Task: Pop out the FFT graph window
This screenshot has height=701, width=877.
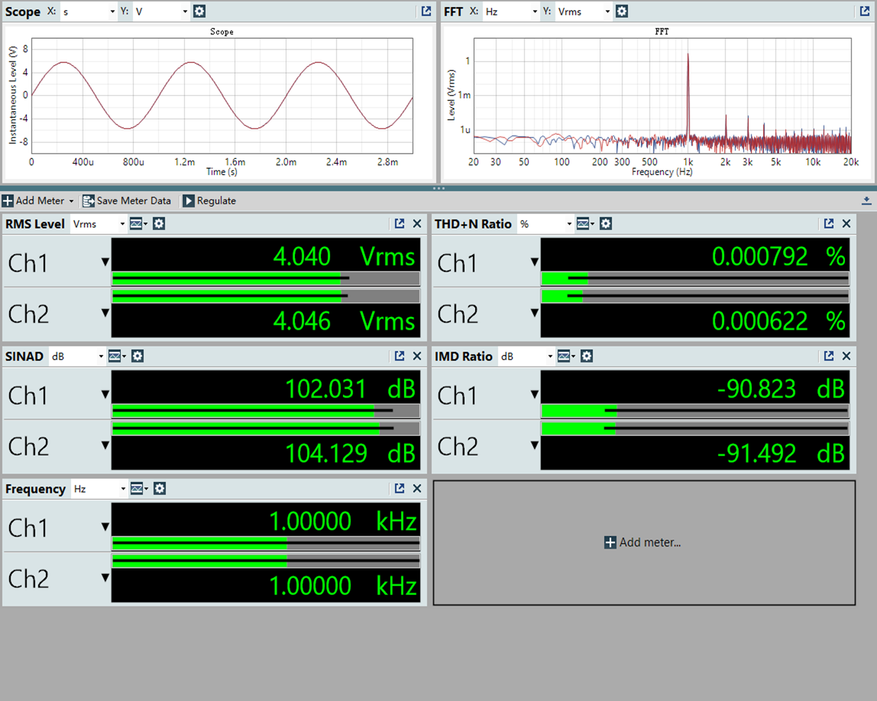Action: (x=864, y=11)
